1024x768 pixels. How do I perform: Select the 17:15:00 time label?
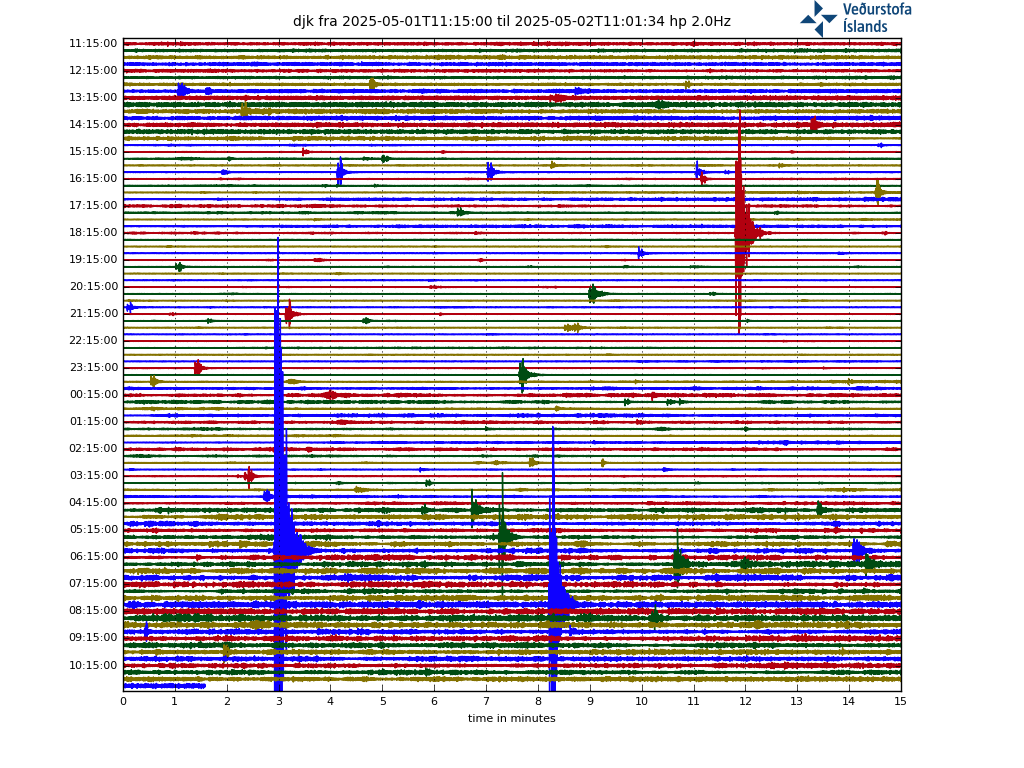tap(93, 205)
